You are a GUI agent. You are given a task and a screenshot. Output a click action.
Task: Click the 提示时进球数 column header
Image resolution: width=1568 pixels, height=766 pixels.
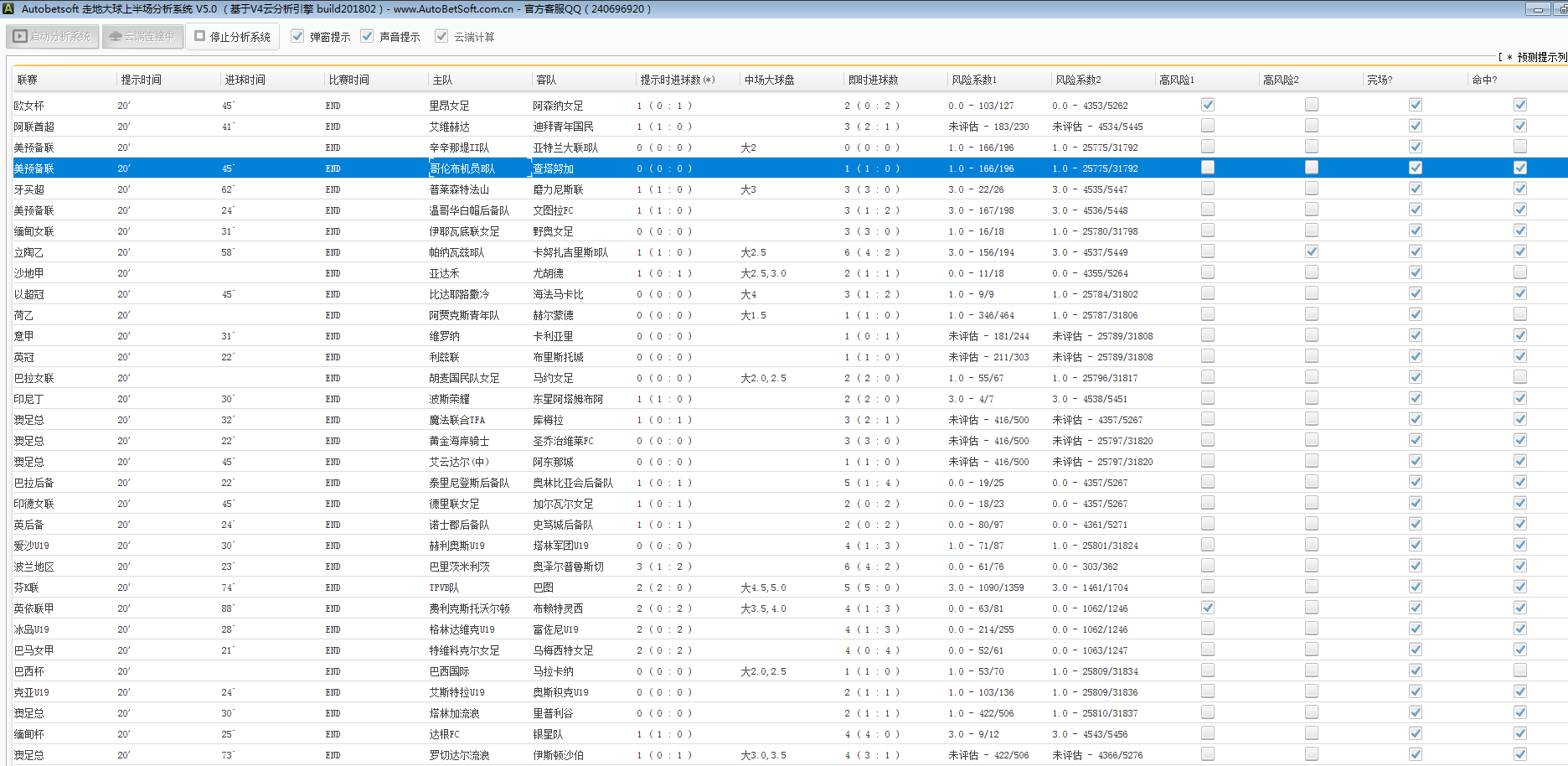coord(677,80)
